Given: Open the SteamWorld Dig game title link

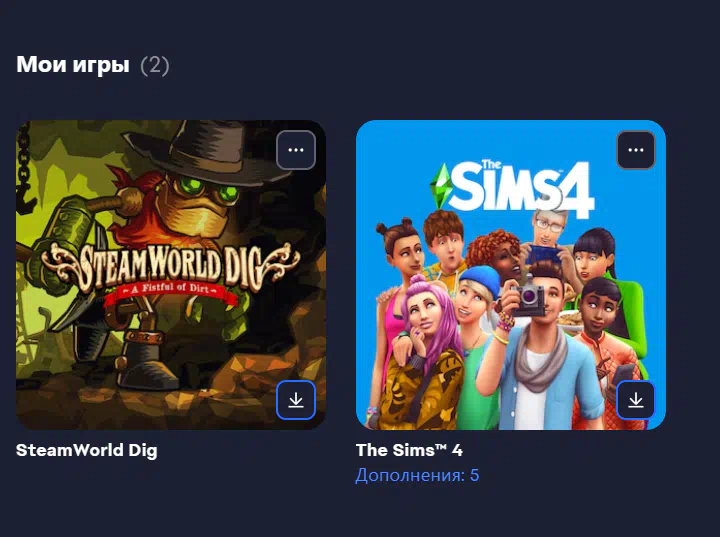Looking at the screenshot, I should point(87,450).
